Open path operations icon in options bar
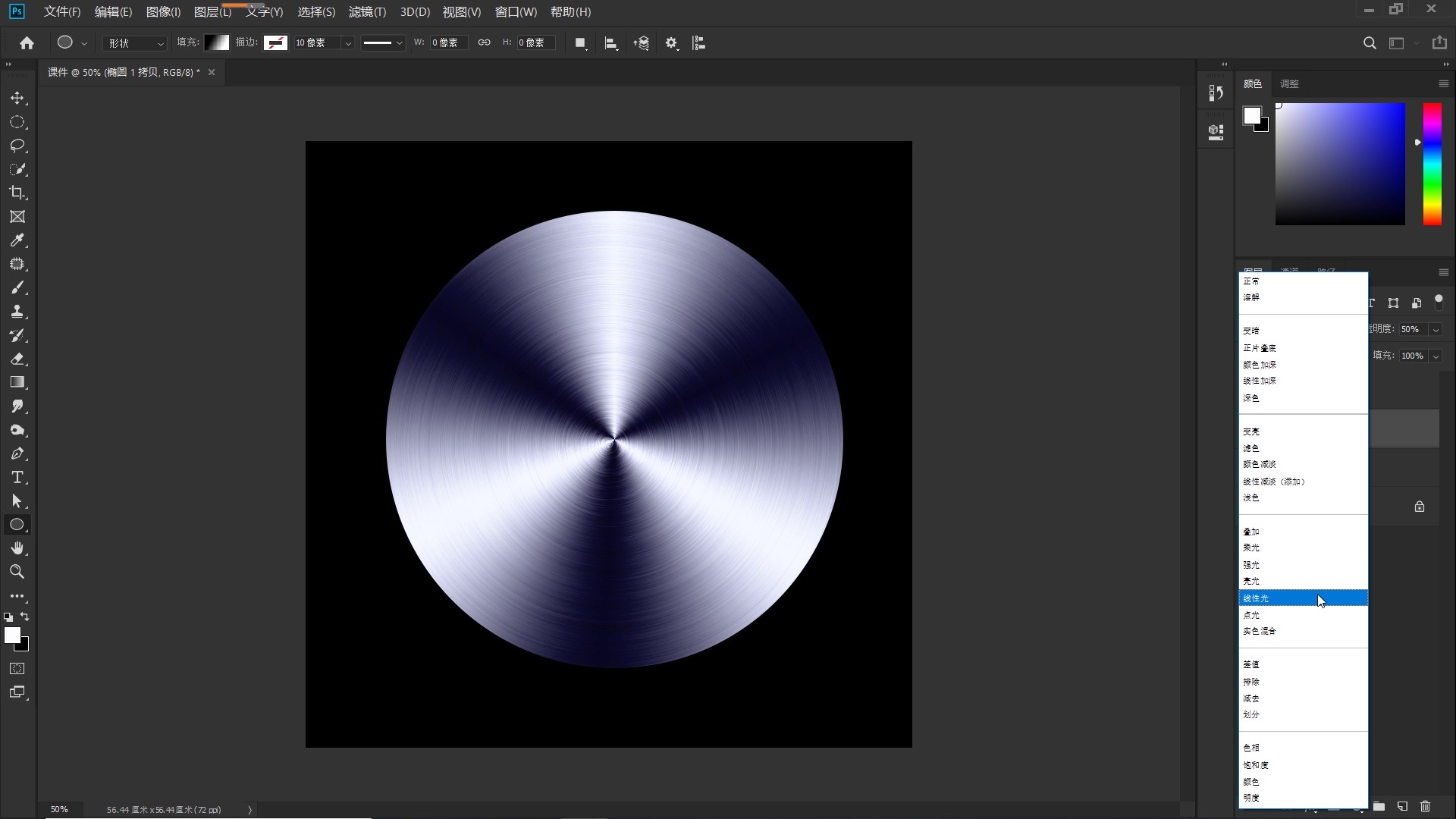Screen dimensions: 1456x819 (x=581, y=43)
